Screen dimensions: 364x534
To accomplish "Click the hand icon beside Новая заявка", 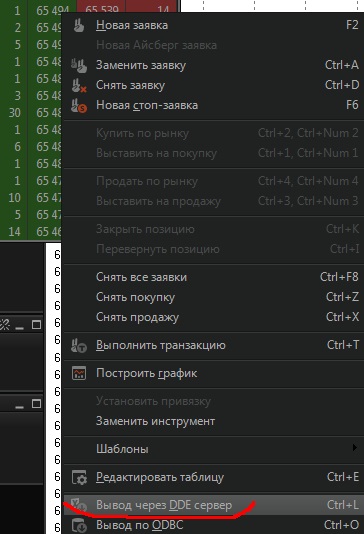I will pos(79,25).
